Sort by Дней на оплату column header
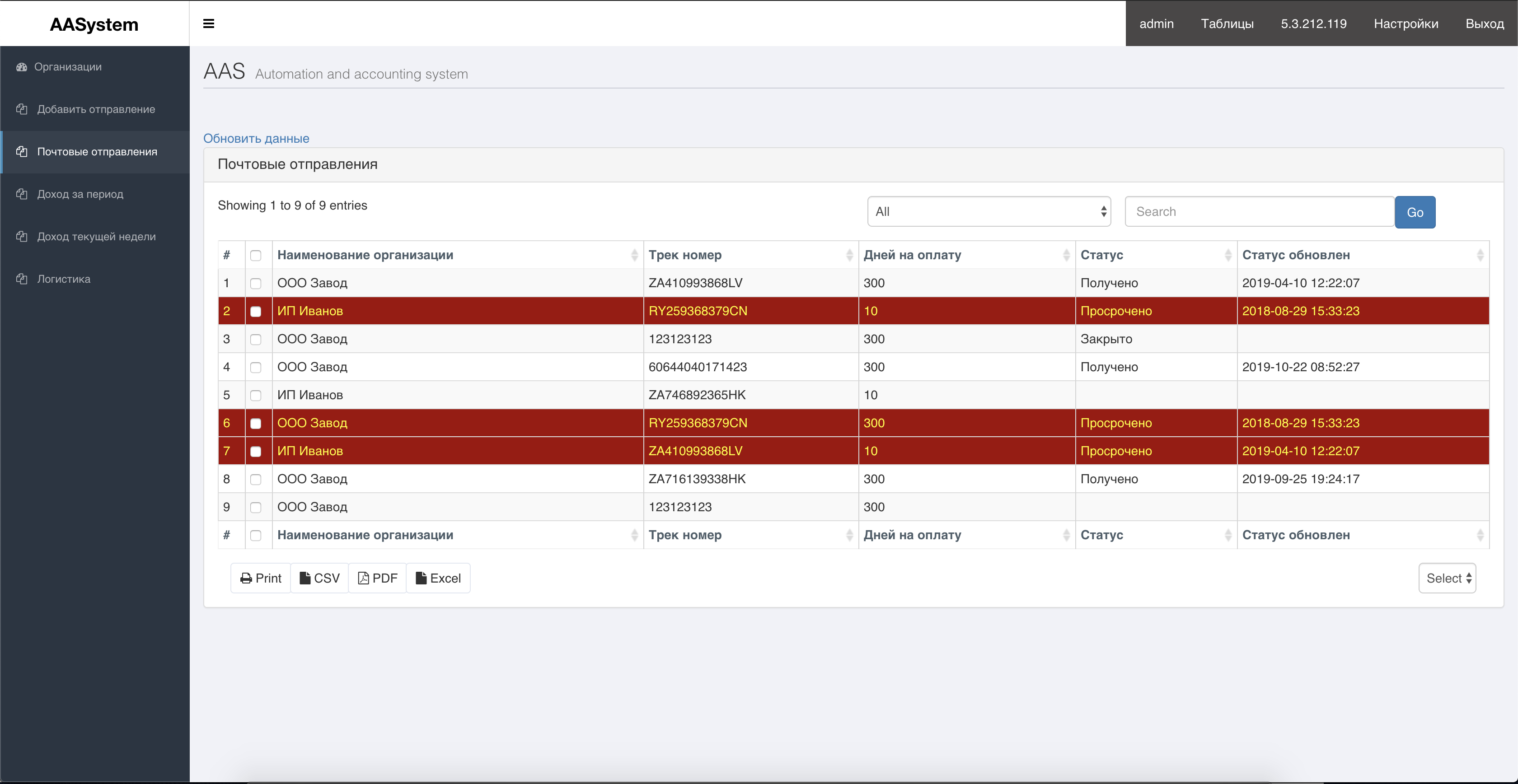Viewport: 1518px width, 784px height. (x=912, y=255)
